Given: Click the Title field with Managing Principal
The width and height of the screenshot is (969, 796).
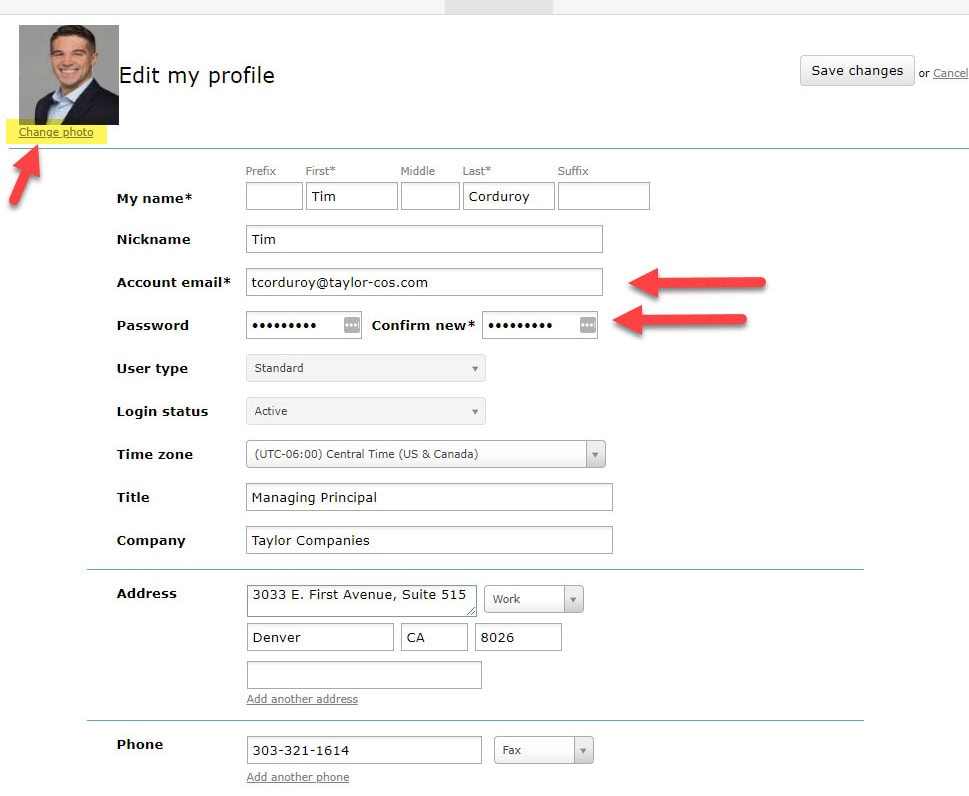Looking at the screenshot, I should click(429, 498).
